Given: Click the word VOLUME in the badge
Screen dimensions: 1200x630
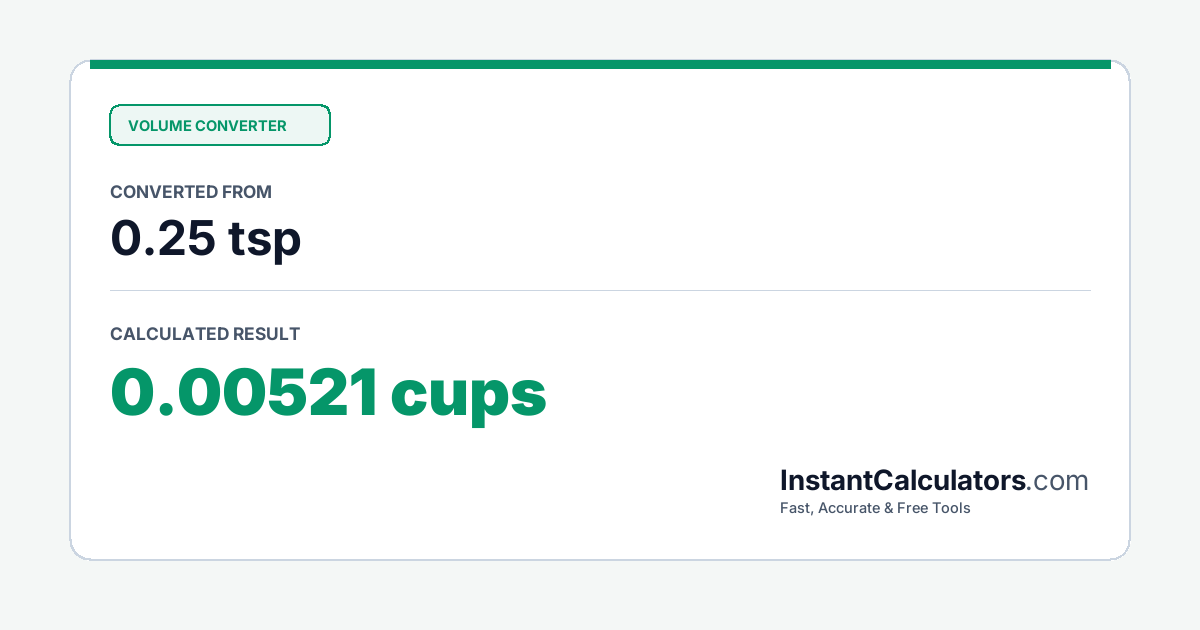Looking at the screenshot, I should [x=159, y=126].
